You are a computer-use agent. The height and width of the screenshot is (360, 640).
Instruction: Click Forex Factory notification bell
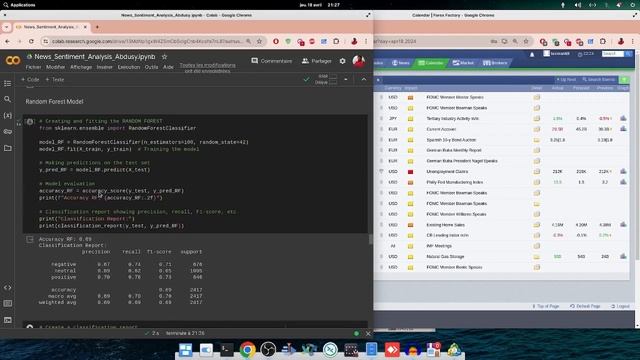click(x=532, y=54)
